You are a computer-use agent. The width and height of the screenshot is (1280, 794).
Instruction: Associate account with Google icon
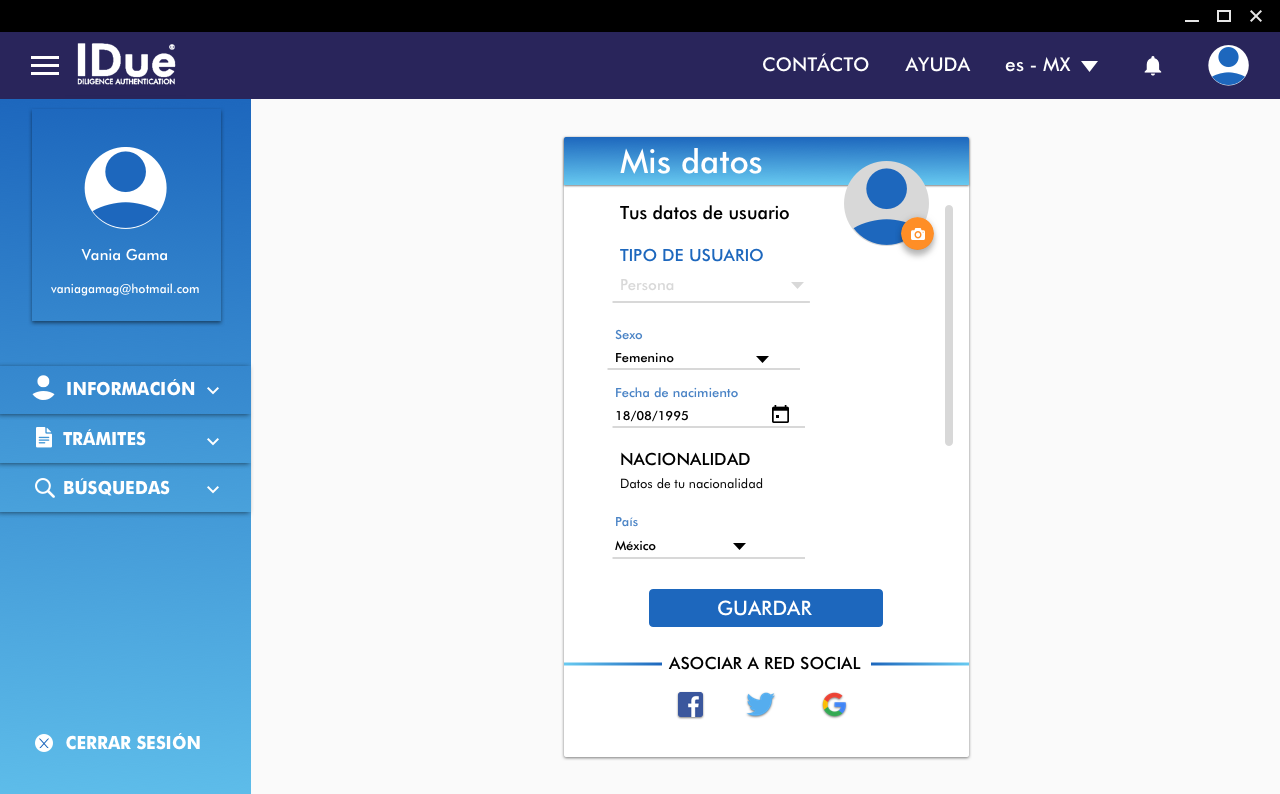point(834,705)
